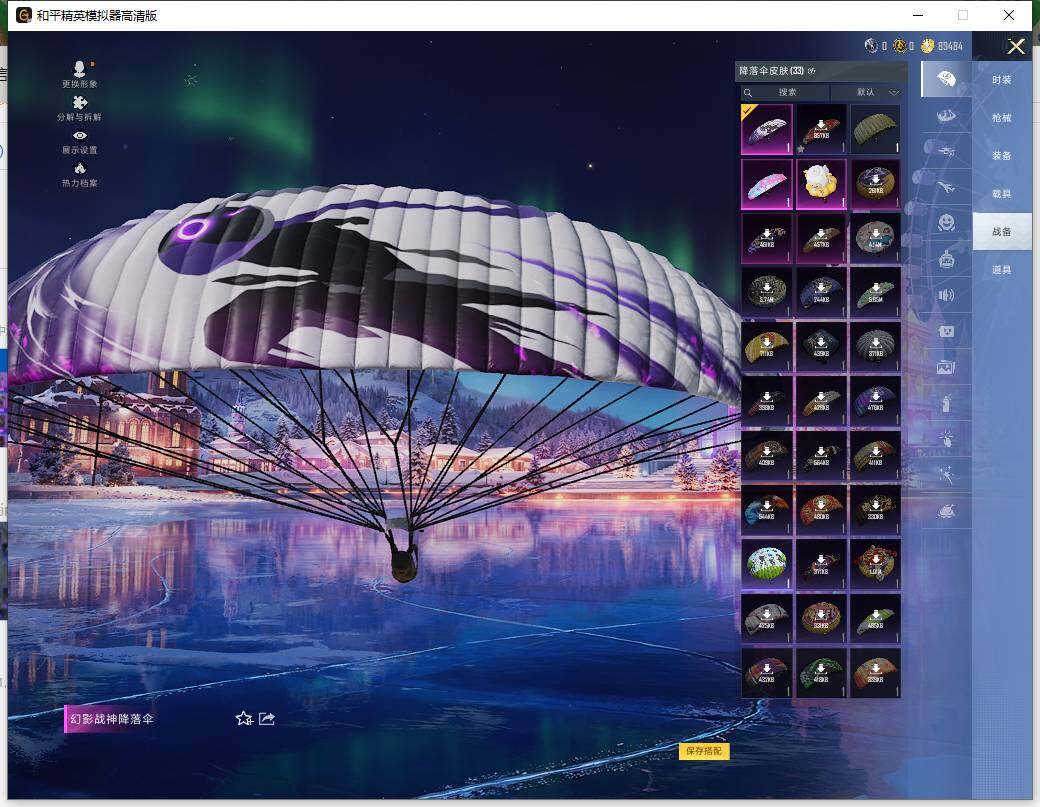
Task: Click the 分解与拆解 puzzle icon
Action: click(82, 103)
